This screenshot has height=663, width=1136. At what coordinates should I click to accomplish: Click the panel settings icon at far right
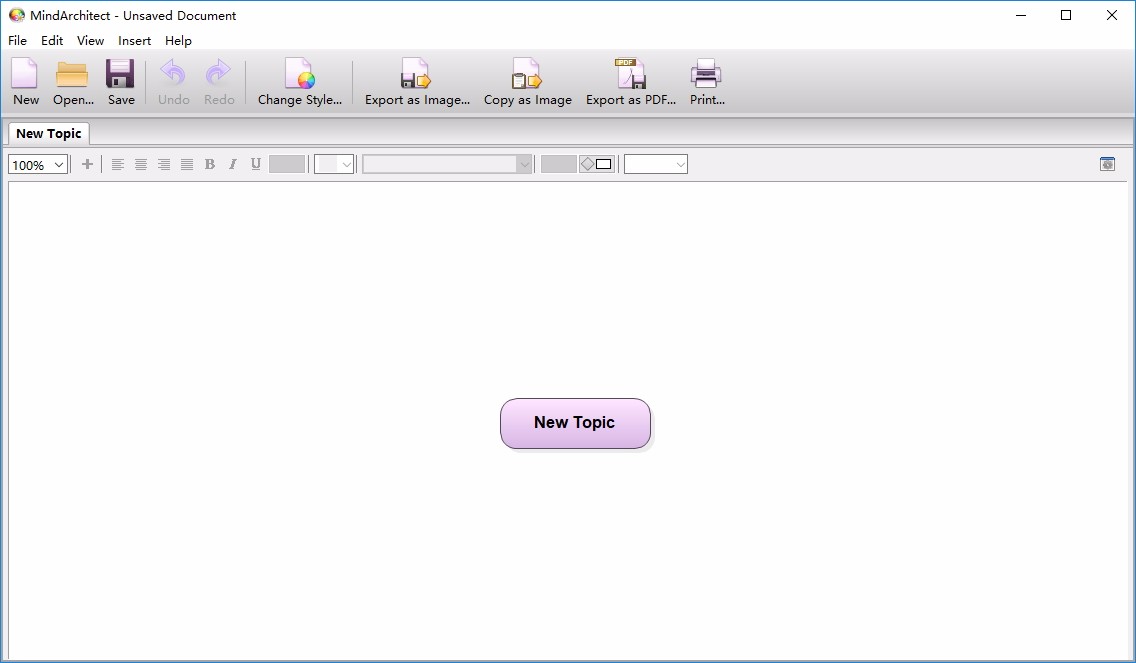click(1107, 164)
